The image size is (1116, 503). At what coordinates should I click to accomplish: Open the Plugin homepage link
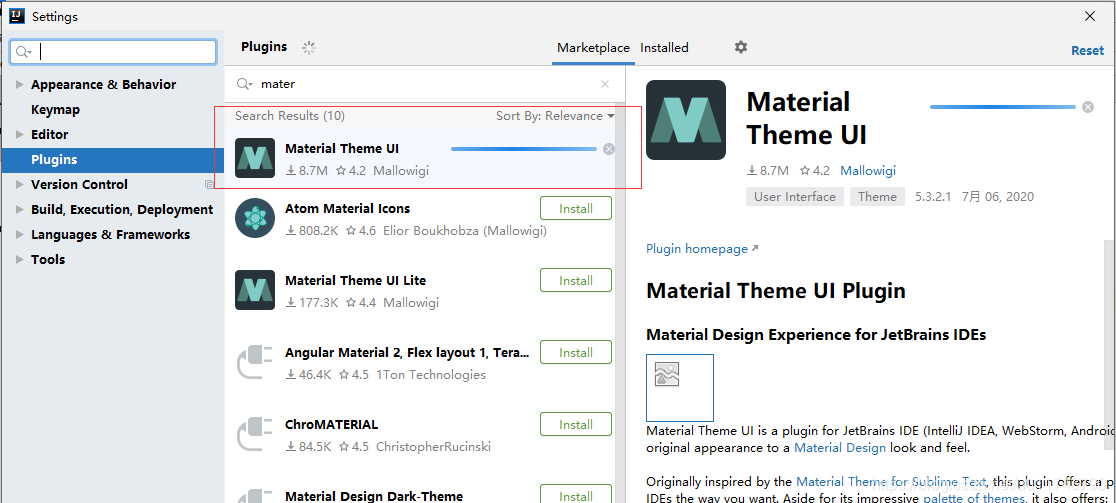[702, 249]
